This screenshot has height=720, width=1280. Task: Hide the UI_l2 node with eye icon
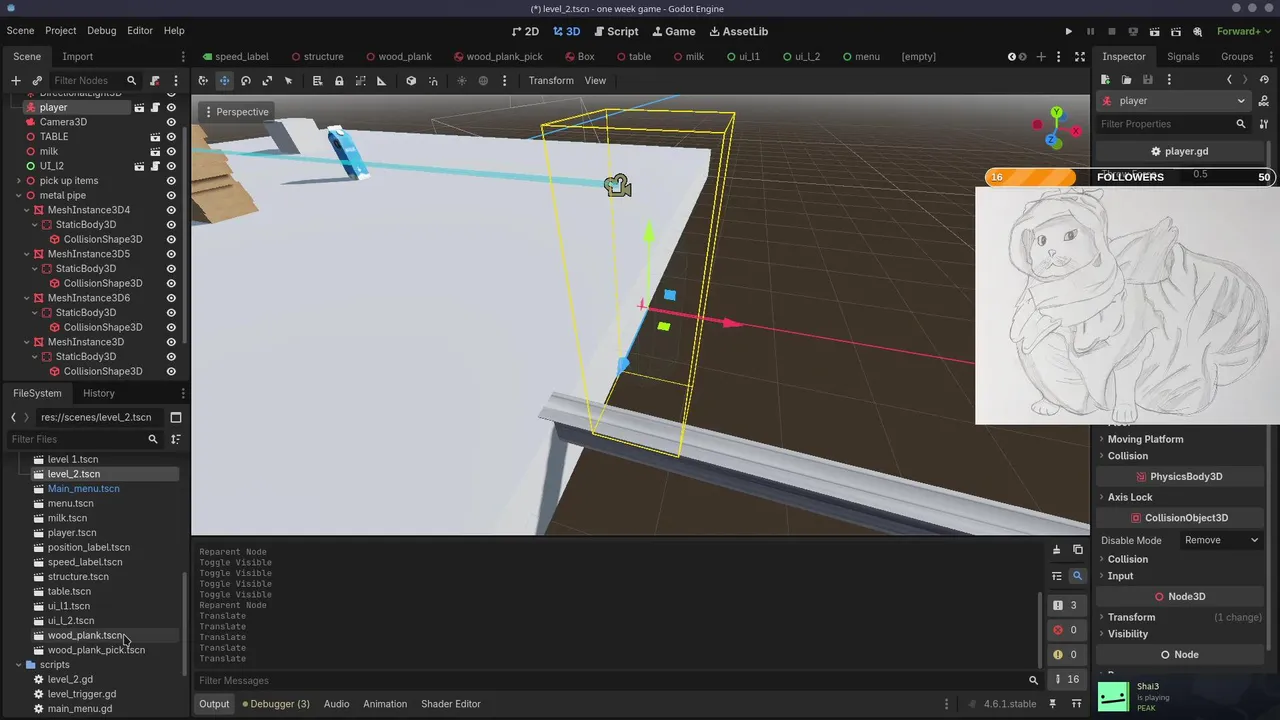171,166
